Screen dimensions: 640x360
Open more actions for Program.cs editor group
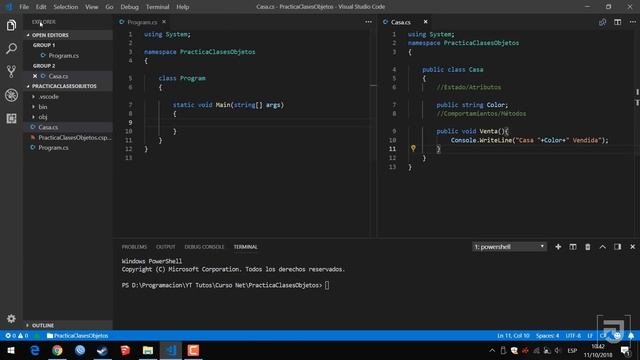(x=368, y=22)
